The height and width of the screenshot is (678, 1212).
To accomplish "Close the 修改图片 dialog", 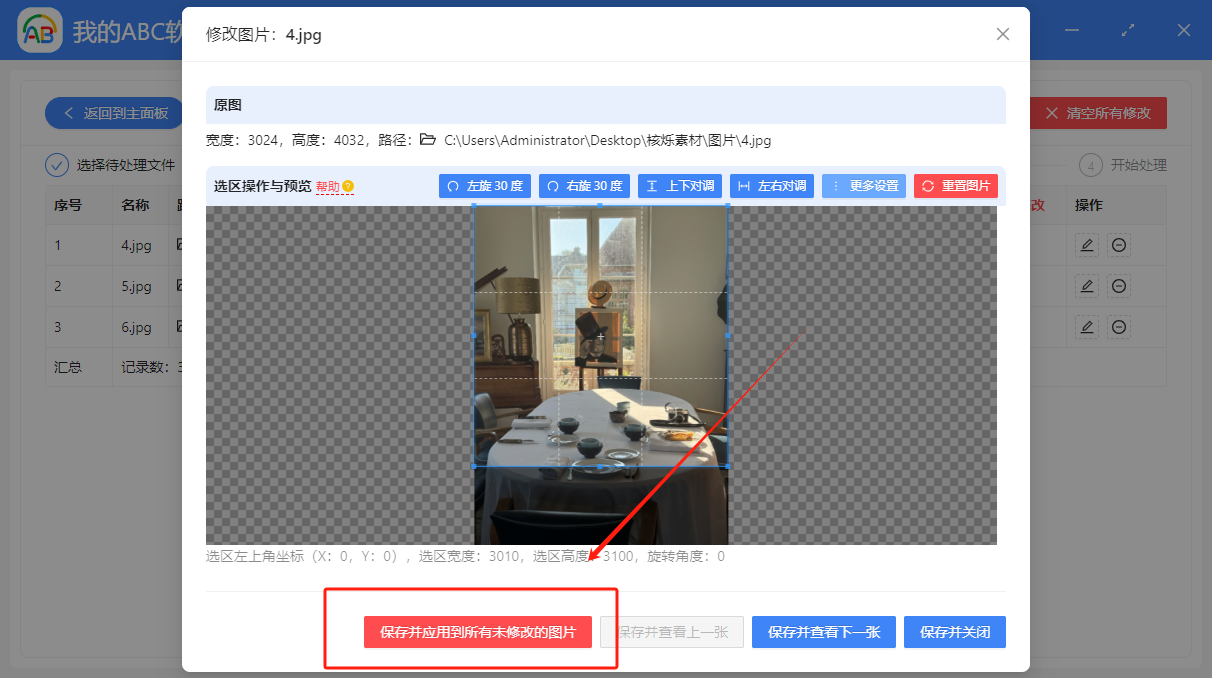I will click(1003, 34).
